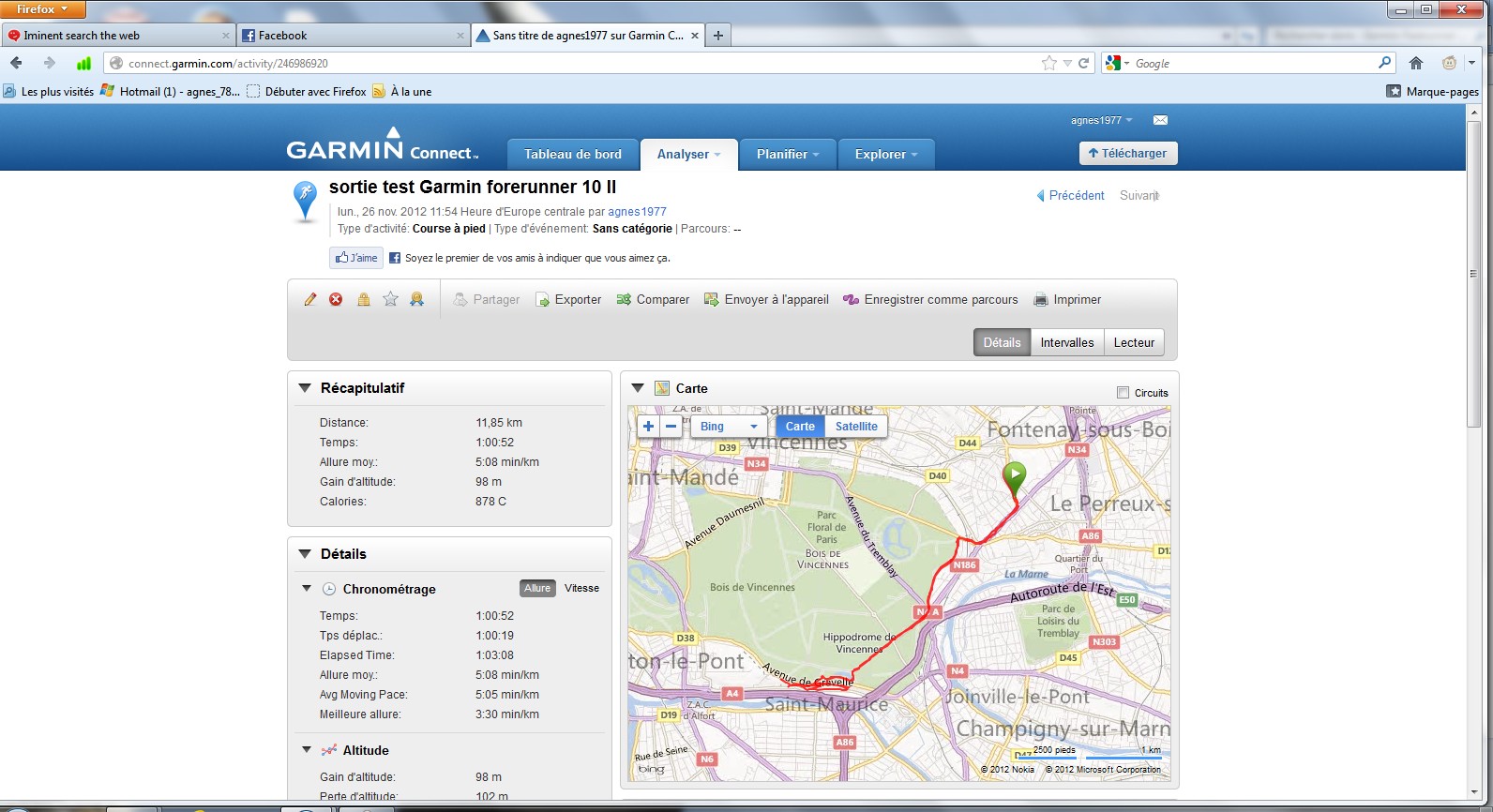
Task: Switch to Iminent search the web tab
Action: (x=118, y=36)
